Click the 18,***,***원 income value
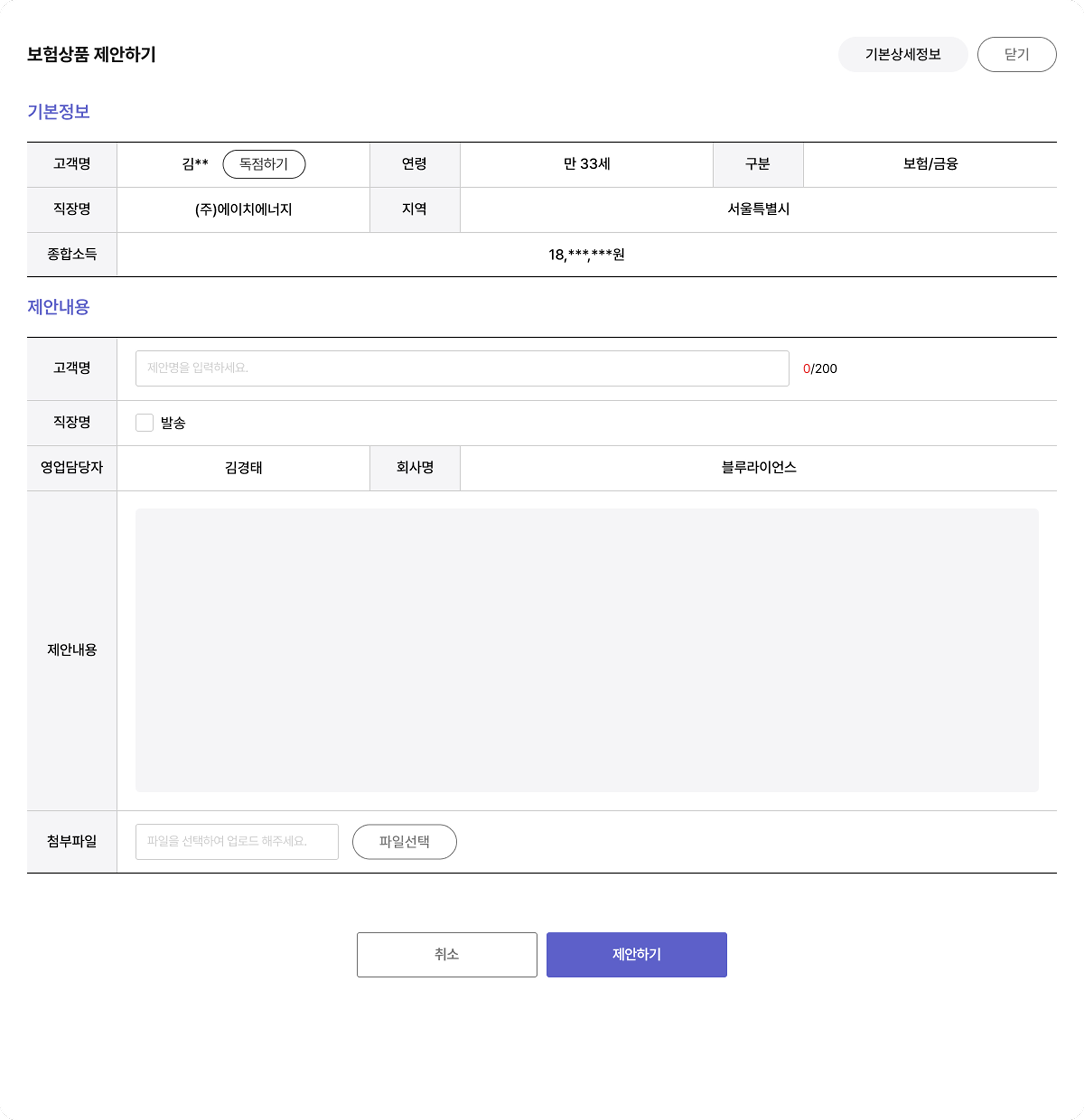 pos(586,254)
